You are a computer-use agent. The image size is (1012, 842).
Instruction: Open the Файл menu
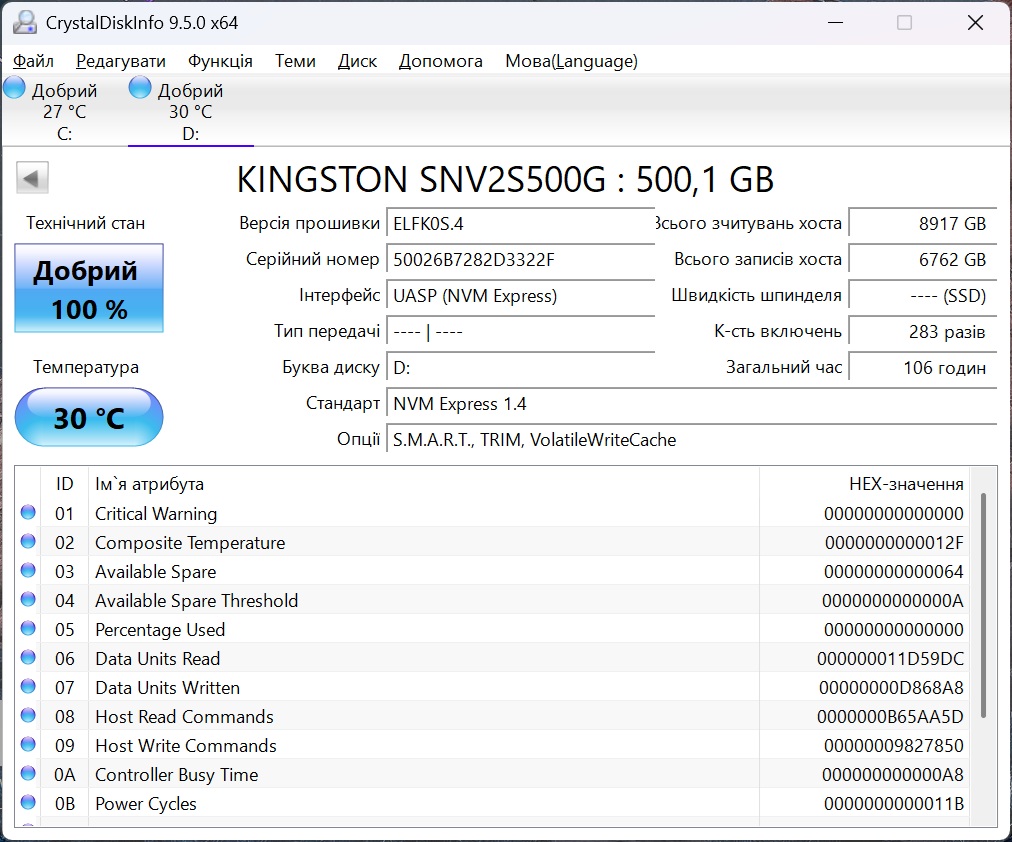[34, 61]
